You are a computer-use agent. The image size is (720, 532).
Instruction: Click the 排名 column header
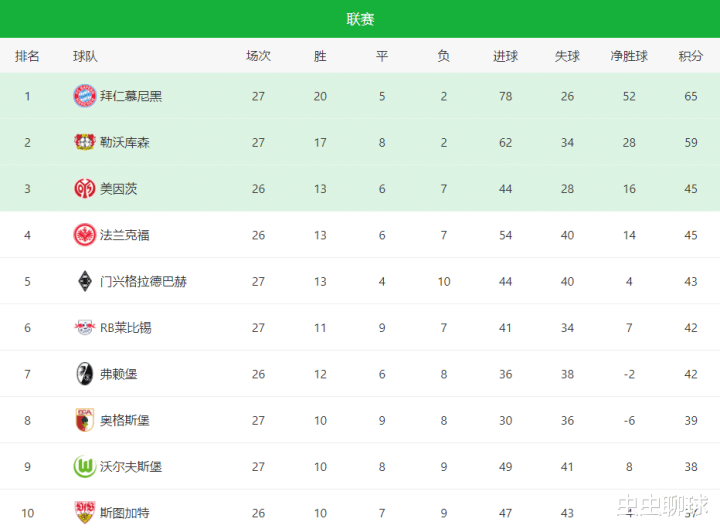28,56
